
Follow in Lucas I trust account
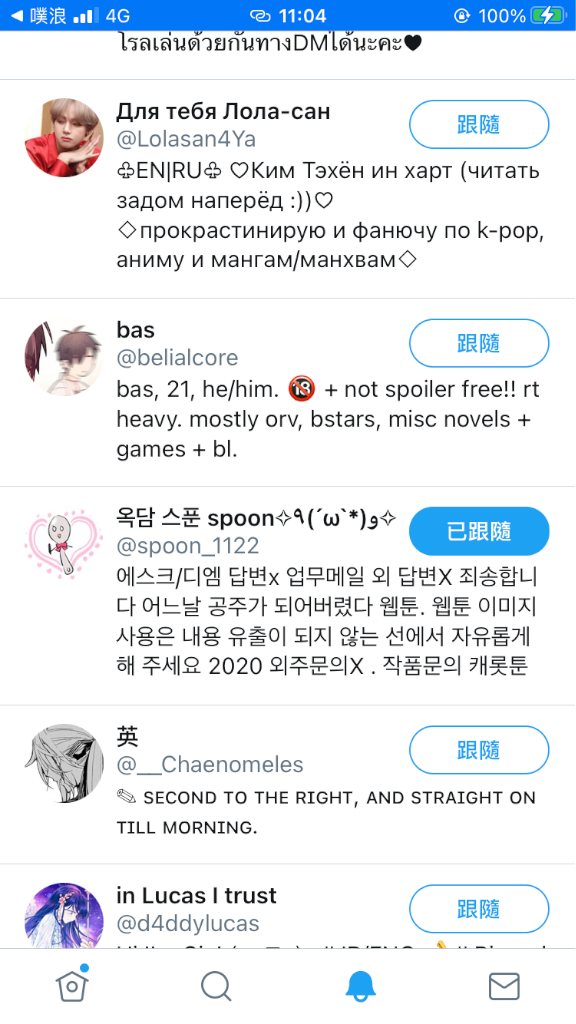479,908
